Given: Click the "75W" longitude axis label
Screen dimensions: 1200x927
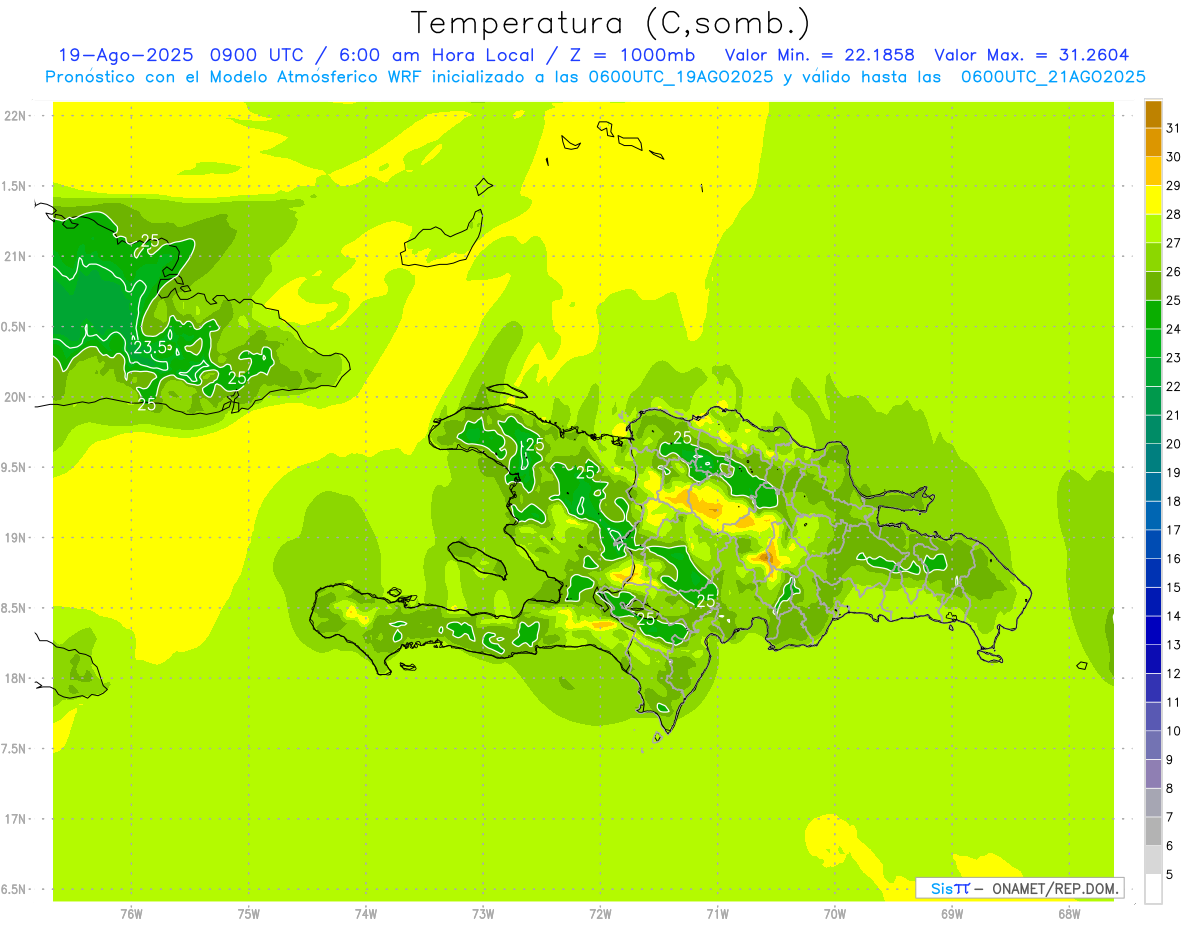Looking at the screenshot, I should 248,914.
